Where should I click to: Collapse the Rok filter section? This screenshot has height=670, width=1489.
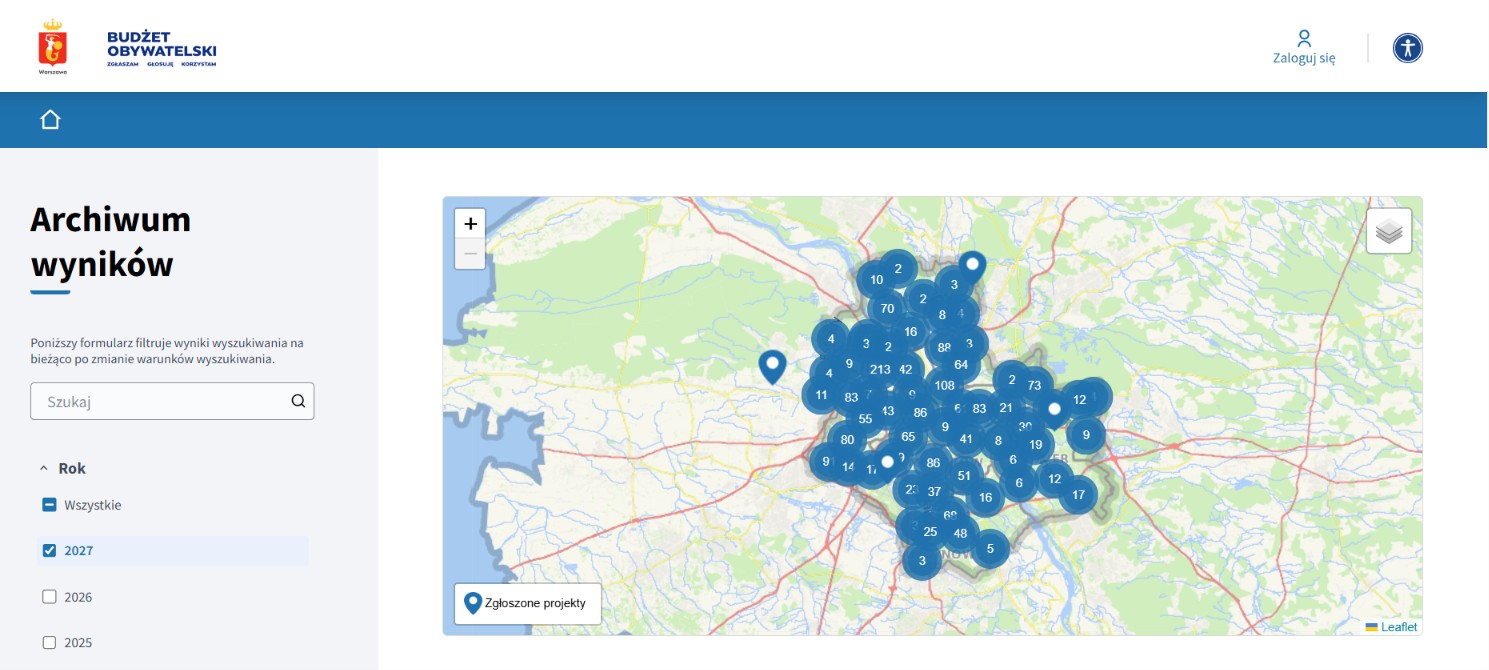[x=63, y=468]
